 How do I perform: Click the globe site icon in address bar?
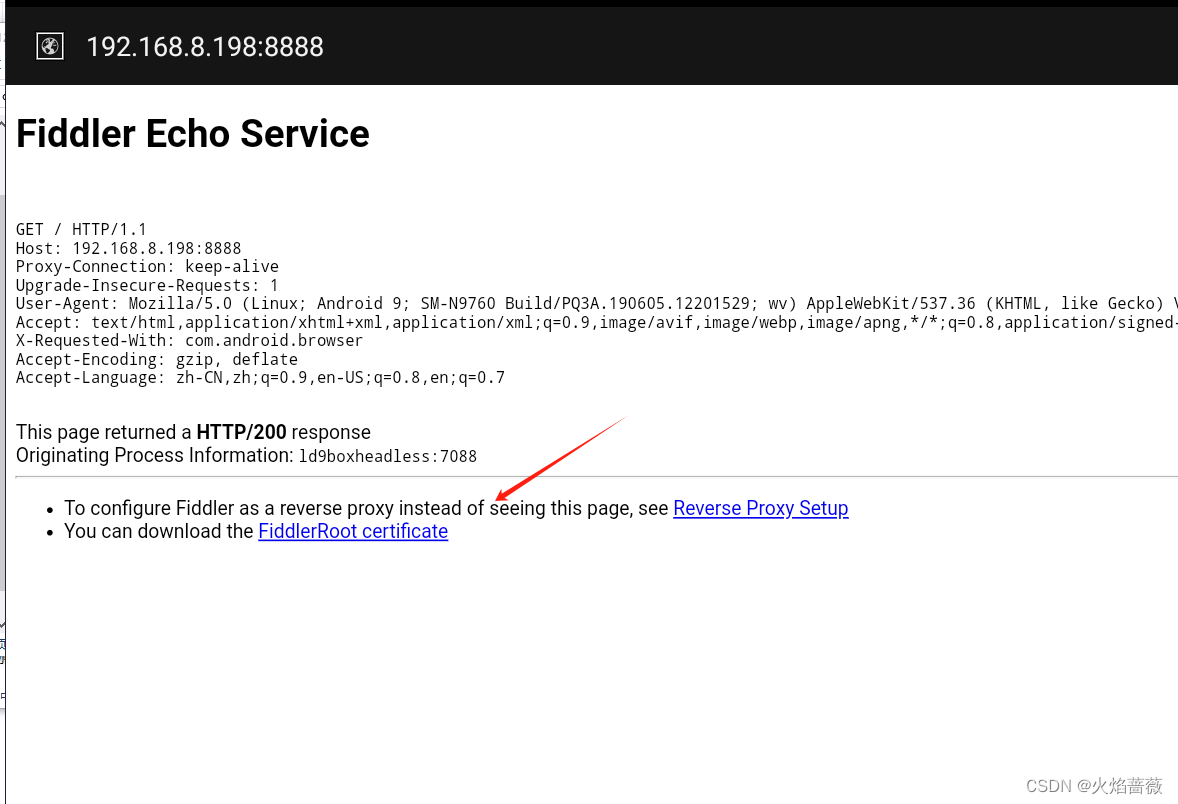click(50, 47)
